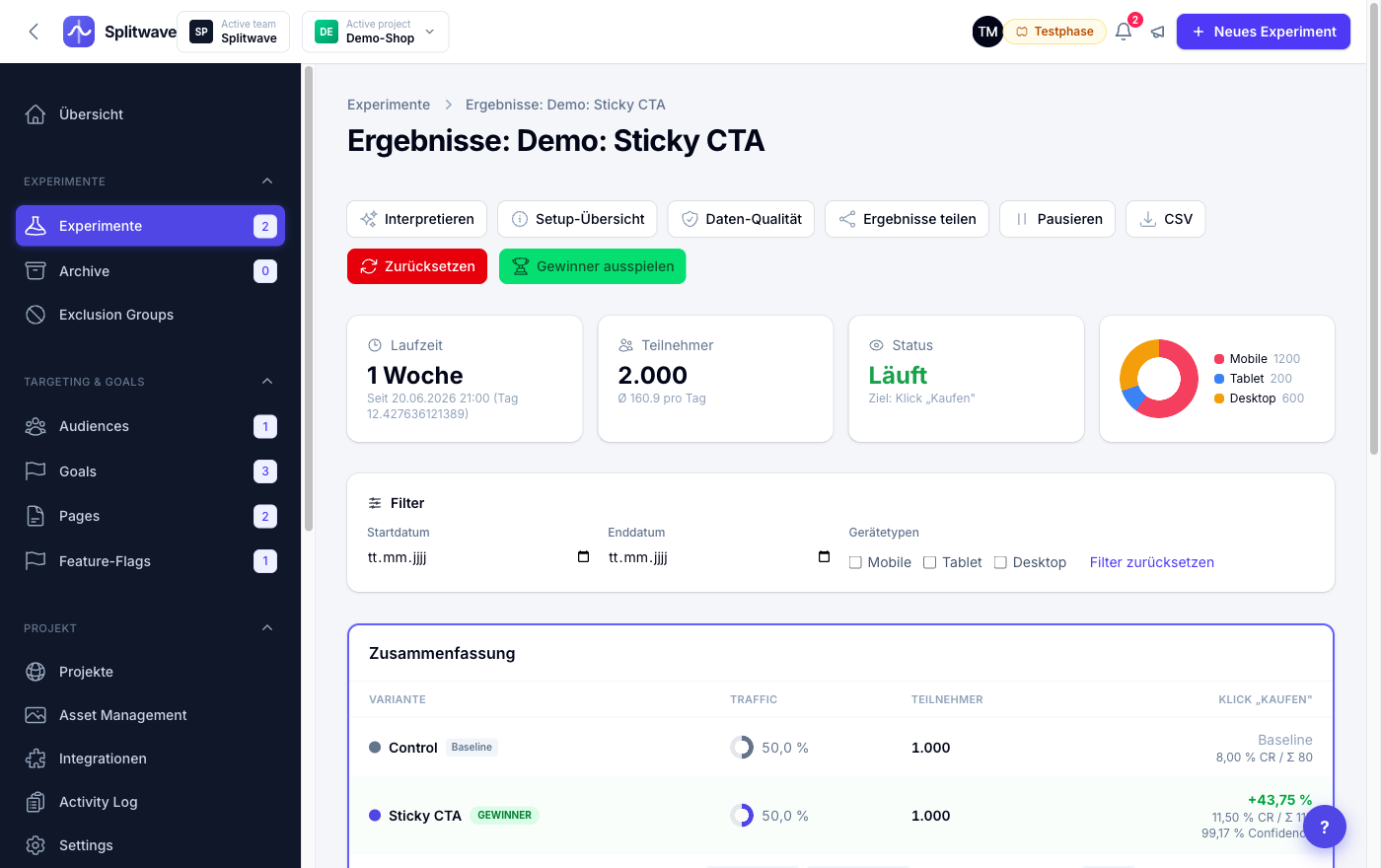Click the Asset Management image icon

[x=36, y=715]
